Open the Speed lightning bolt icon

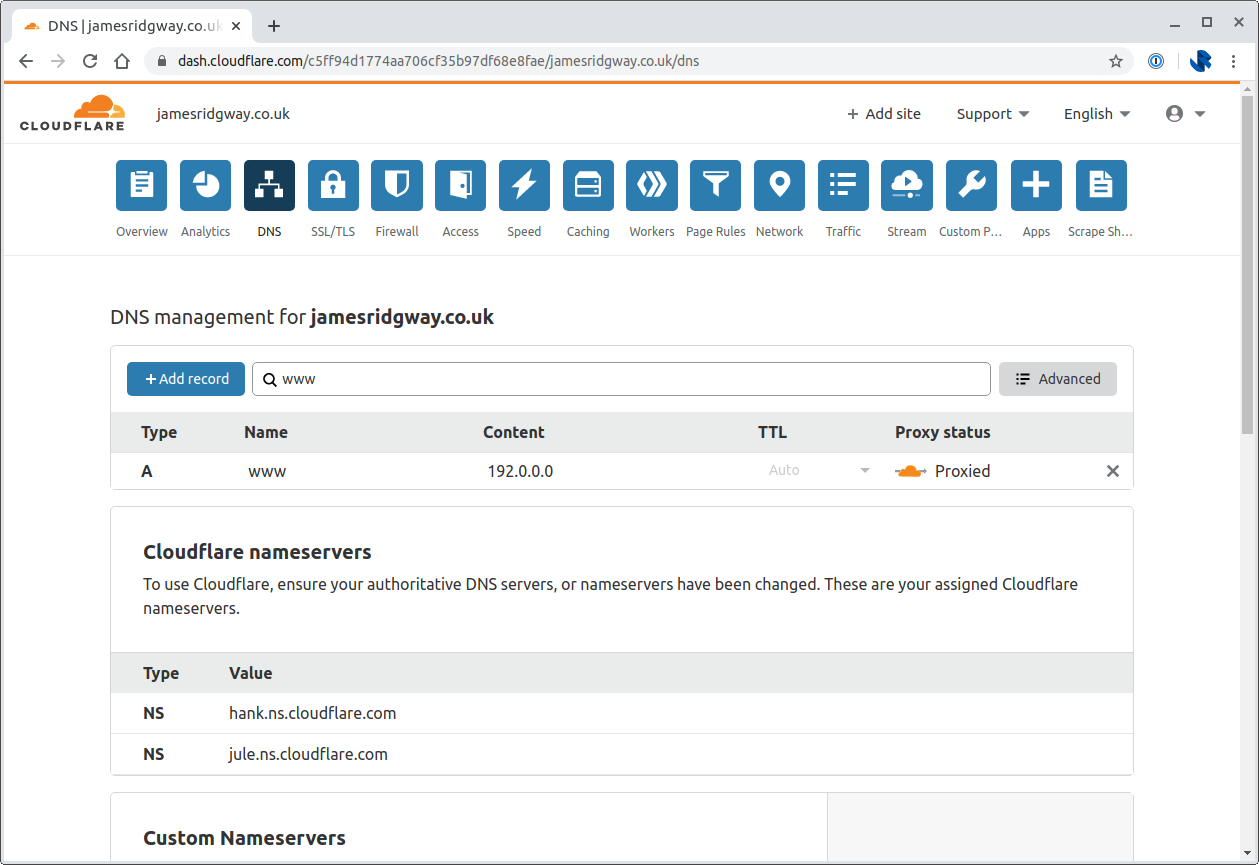pos(524,186)
